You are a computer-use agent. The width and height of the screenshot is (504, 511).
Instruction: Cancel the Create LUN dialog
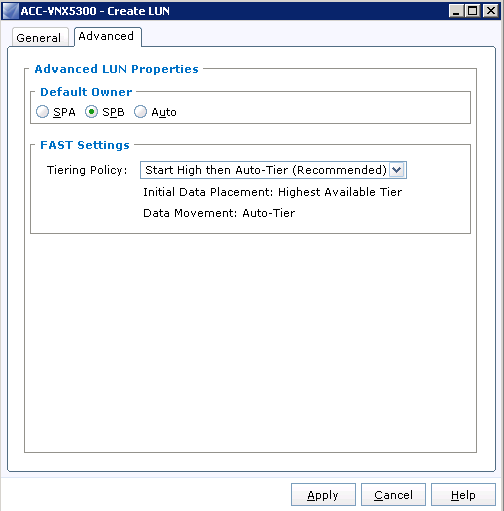click(393, 495)
